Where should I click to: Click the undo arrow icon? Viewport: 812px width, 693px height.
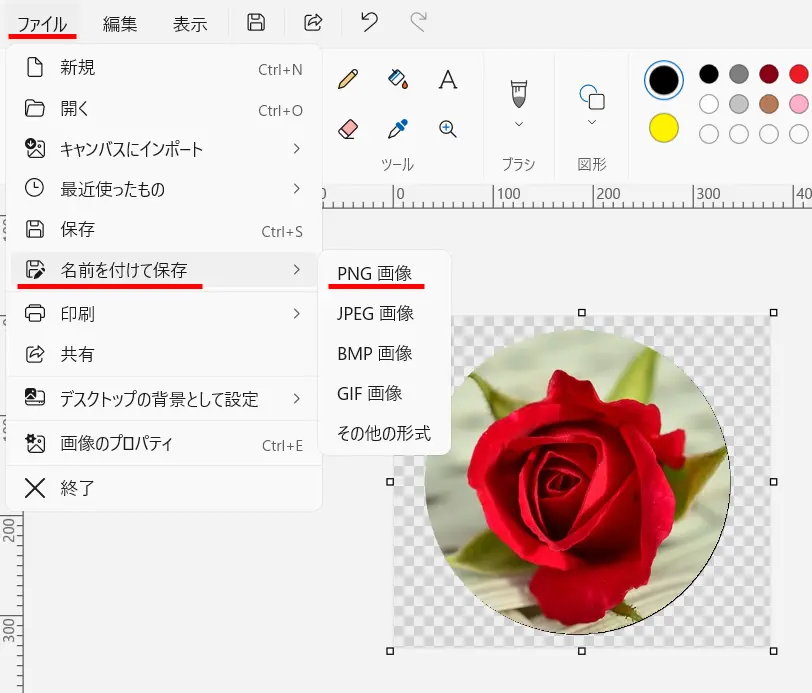tap(369, 22)
